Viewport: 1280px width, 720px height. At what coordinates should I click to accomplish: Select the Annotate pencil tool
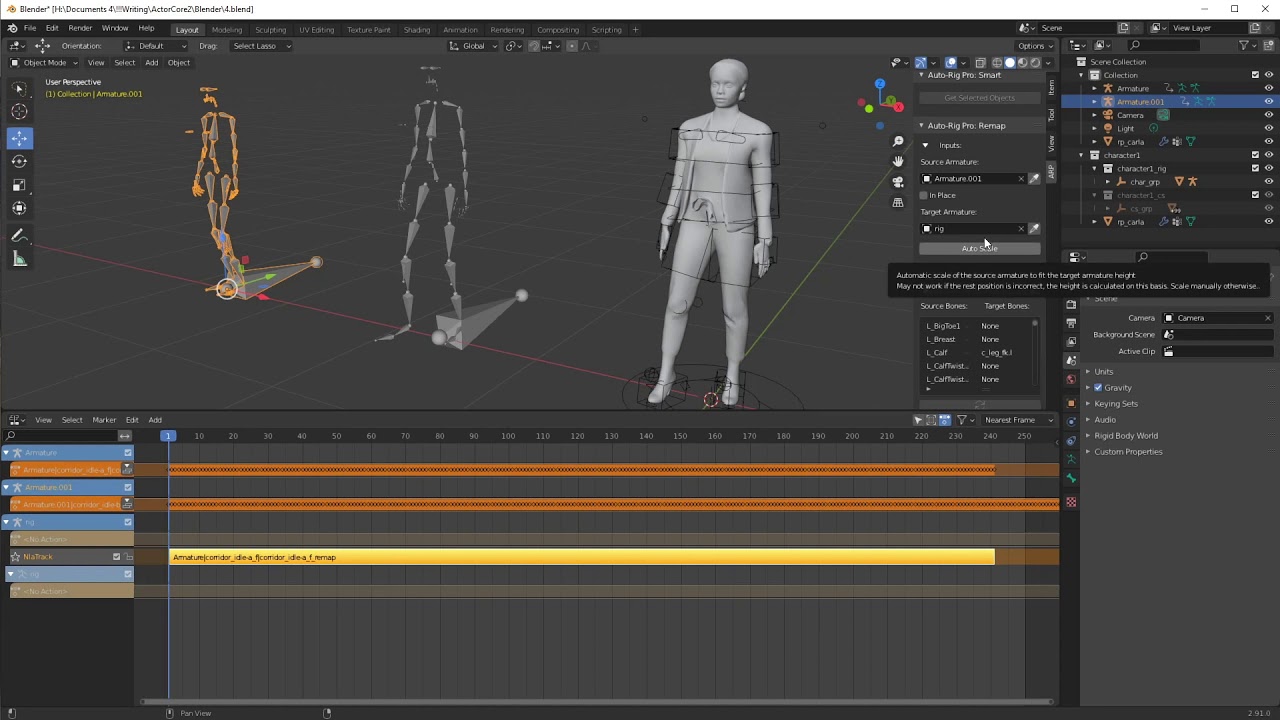pos(19,236)
